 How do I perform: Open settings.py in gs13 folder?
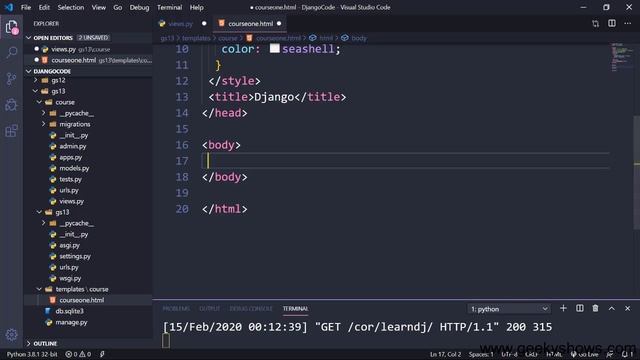pyautogui.click(x=75, y=256)
